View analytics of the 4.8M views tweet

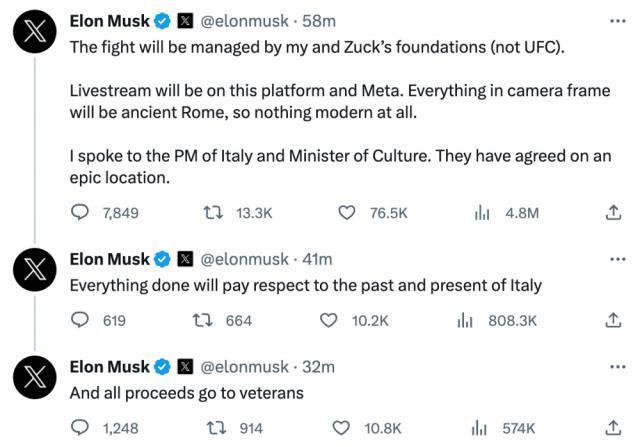[x=484, y=213]
